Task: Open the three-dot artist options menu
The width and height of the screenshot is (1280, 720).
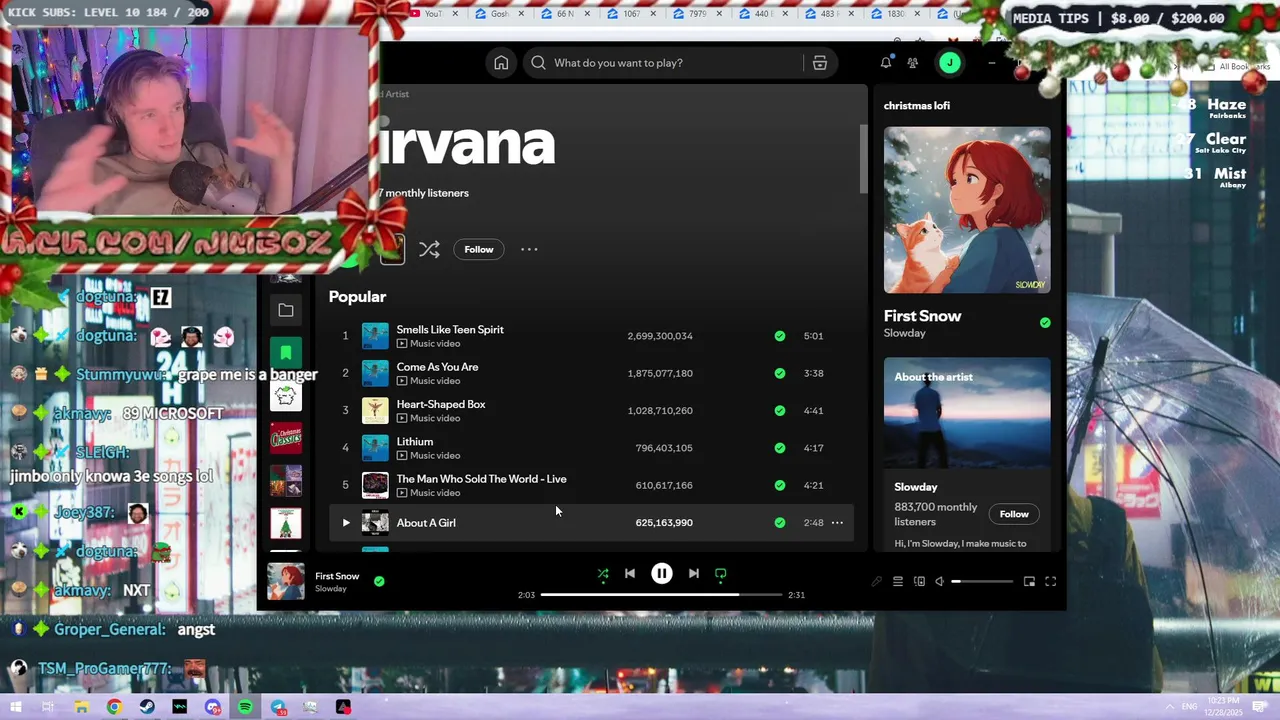Action: tap(529, 249)
